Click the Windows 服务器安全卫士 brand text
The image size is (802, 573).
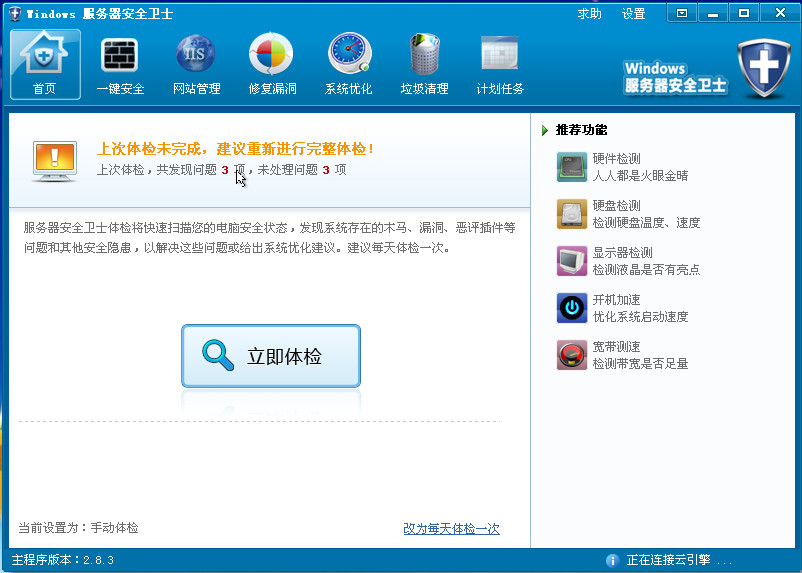pyautogui.click(x=675, y=77)
